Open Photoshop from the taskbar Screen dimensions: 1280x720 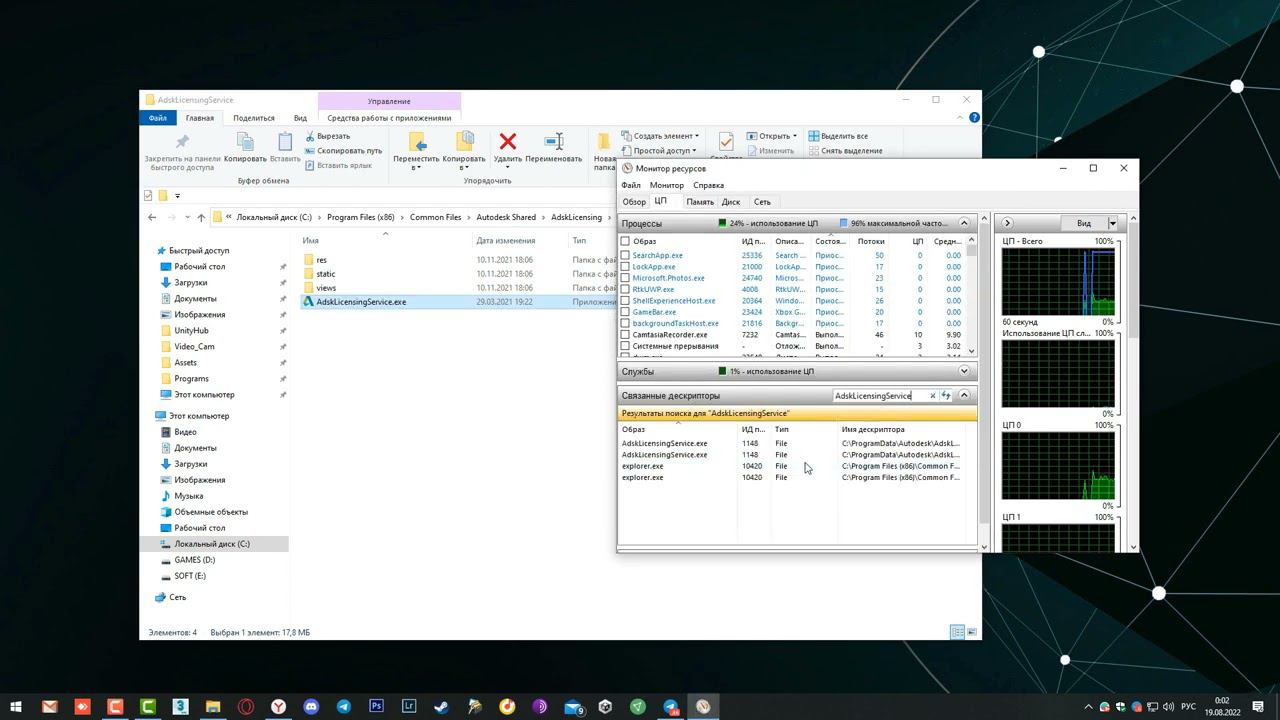pyautogui.click(x=376, y=706)
